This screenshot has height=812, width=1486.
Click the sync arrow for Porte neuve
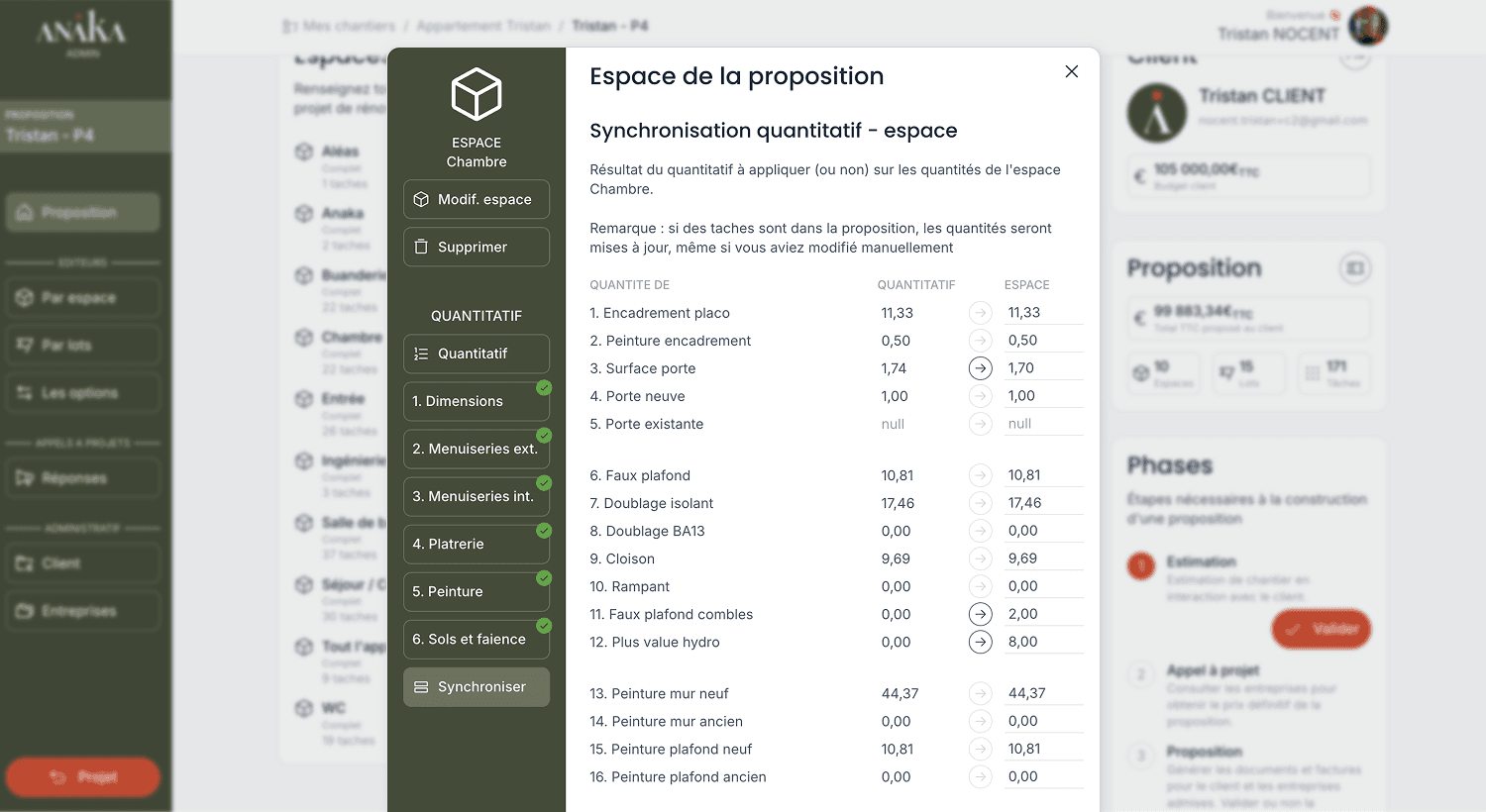coord(981,396)
